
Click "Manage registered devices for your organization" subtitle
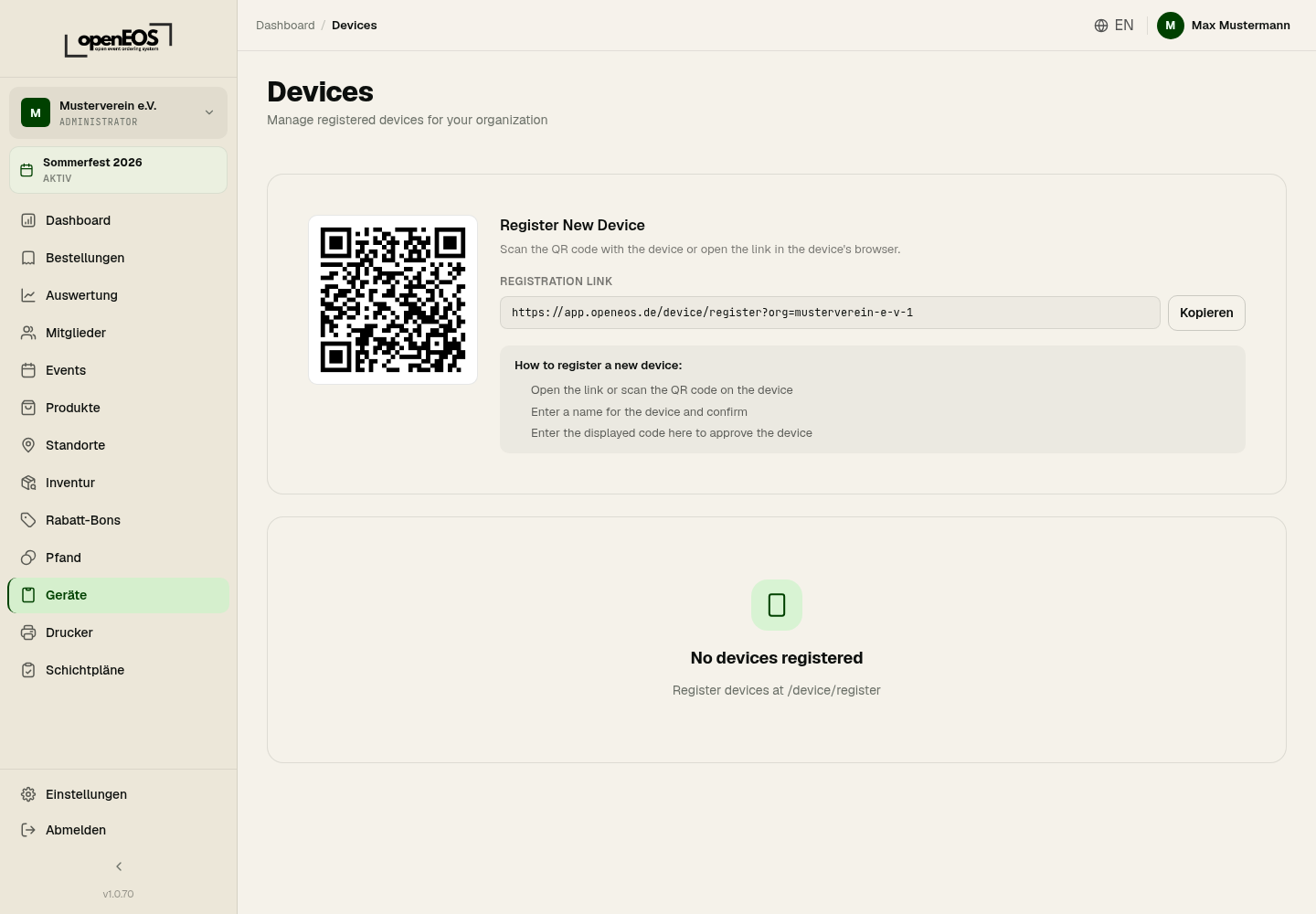(x=408, y=120)
